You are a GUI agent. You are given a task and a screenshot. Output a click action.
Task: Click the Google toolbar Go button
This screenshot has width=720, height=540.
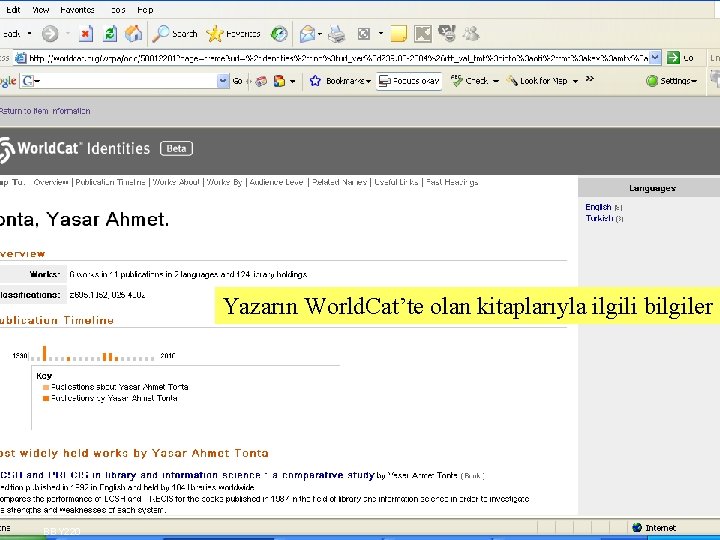[x=237, y=81]
